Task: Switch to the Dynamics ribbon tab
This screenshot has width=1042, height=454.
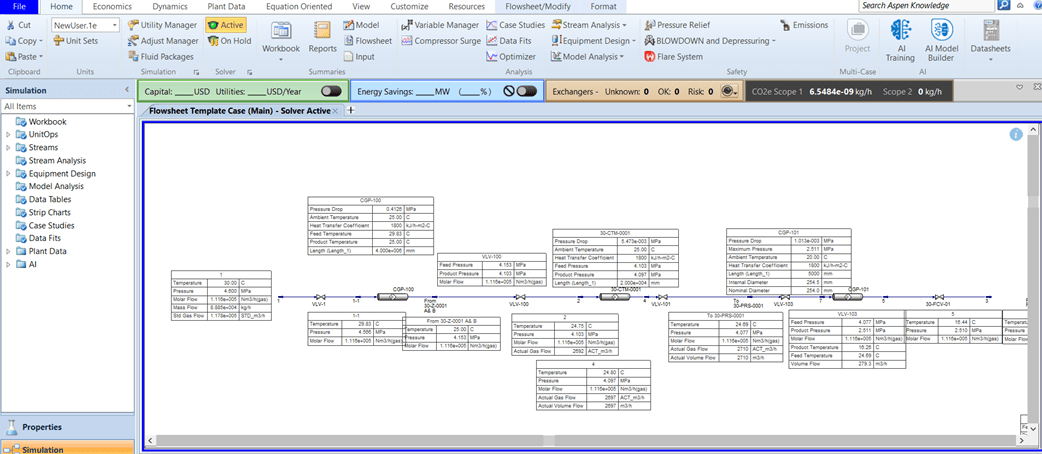Action: click(x=169, y=7)
